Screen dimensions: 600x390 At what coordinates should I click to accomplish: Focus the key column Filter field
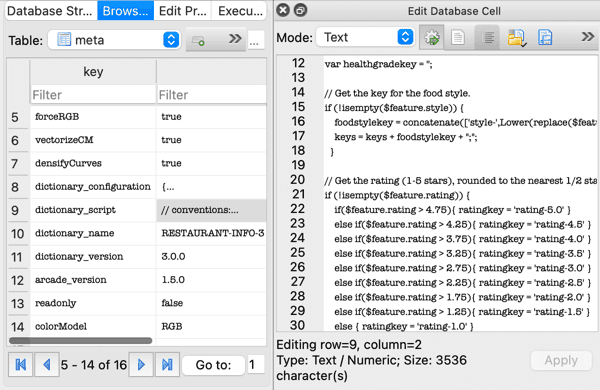click(93, 95)
